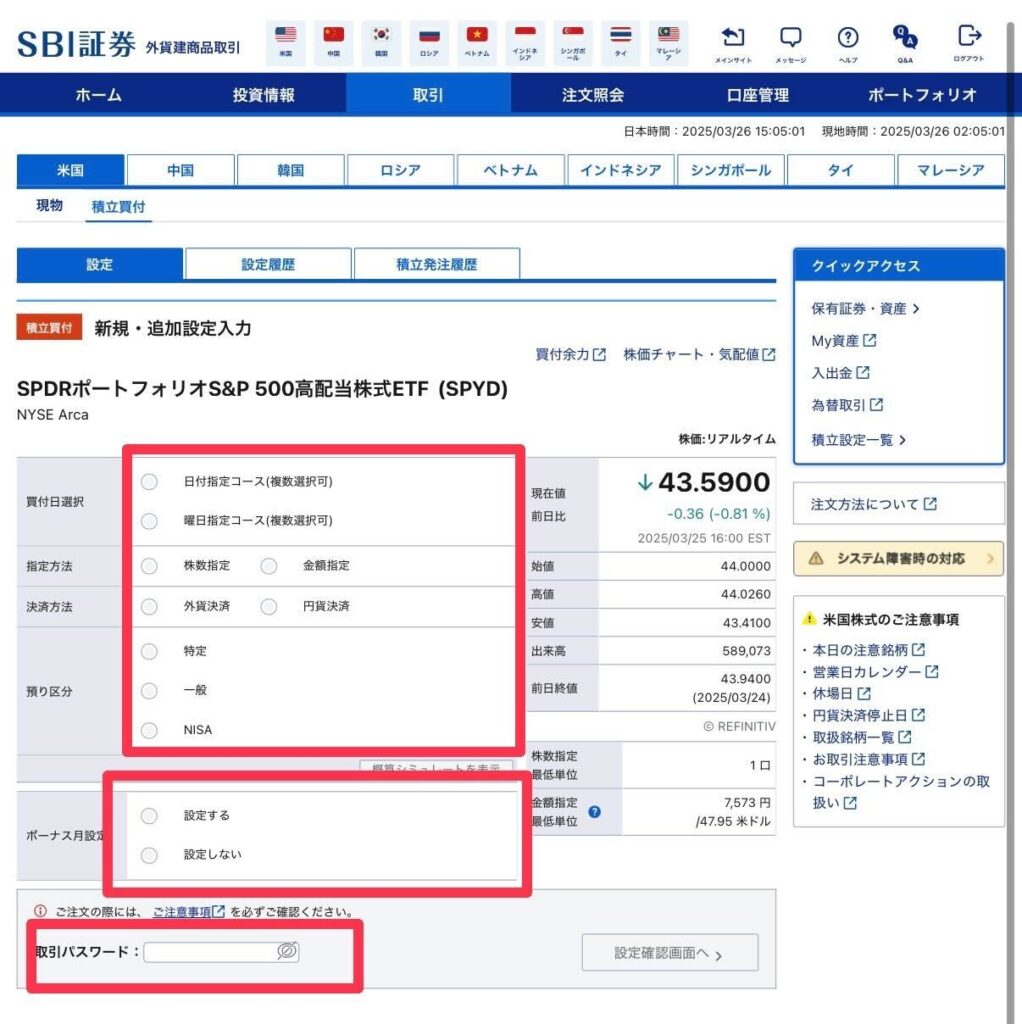1022x1024 pixels.
Task: Select the Thailand flag market icon
Action: (620, 42)
